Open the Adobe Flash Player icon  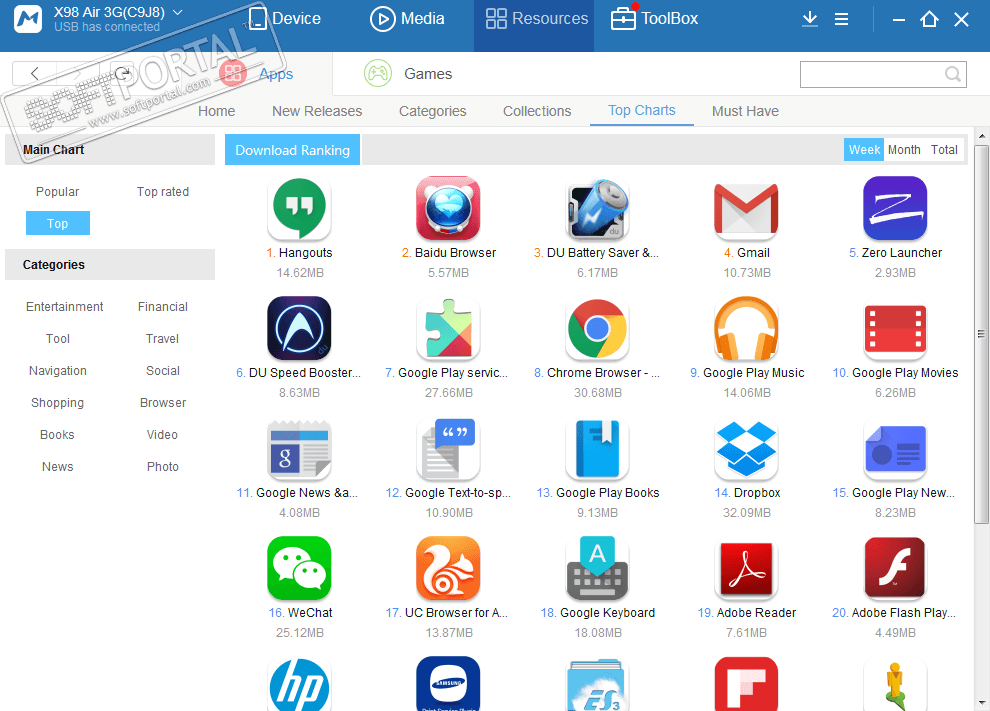895,568
